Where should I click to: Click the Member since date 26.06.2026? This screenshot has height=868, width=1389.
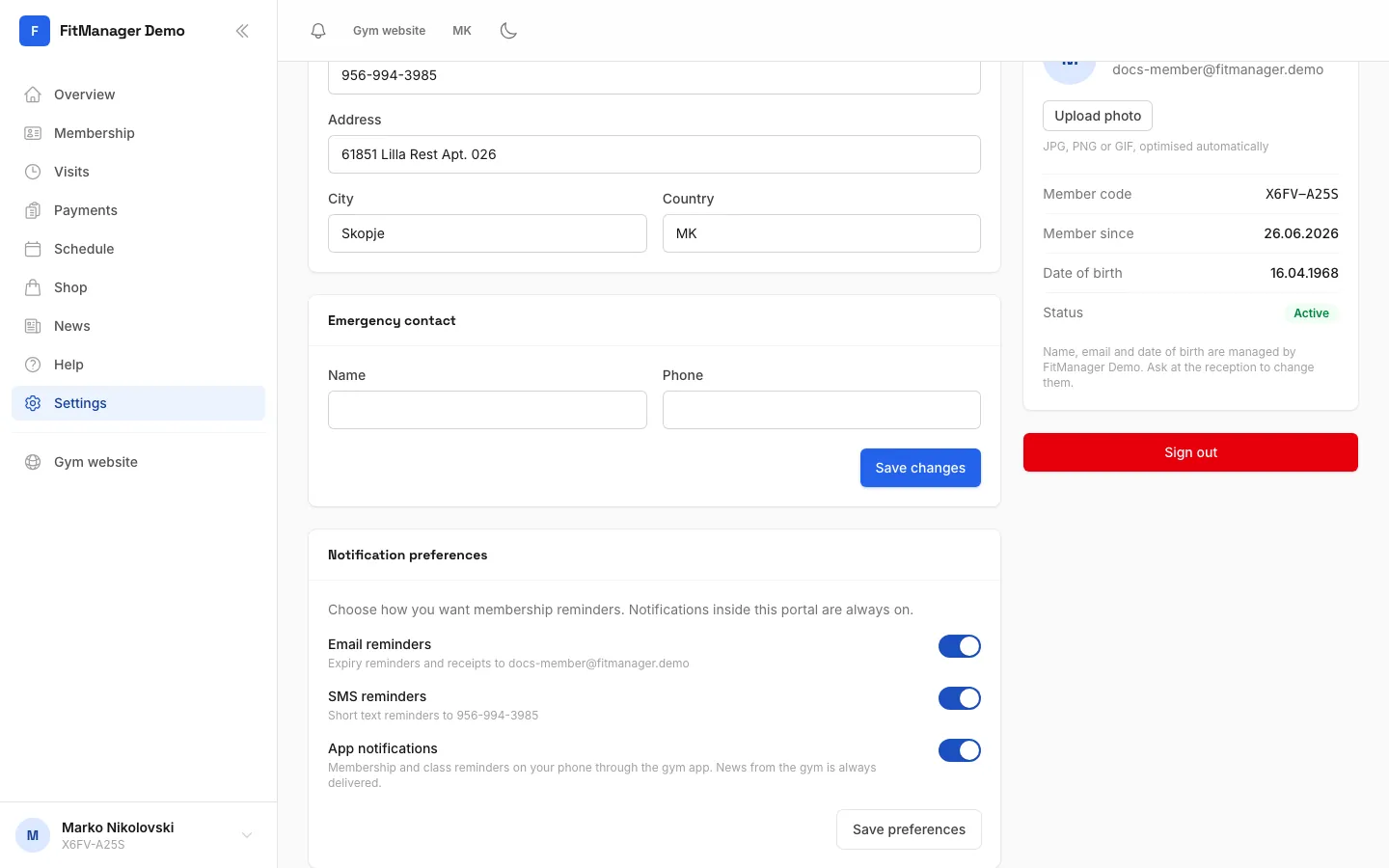click(1301, 233)
